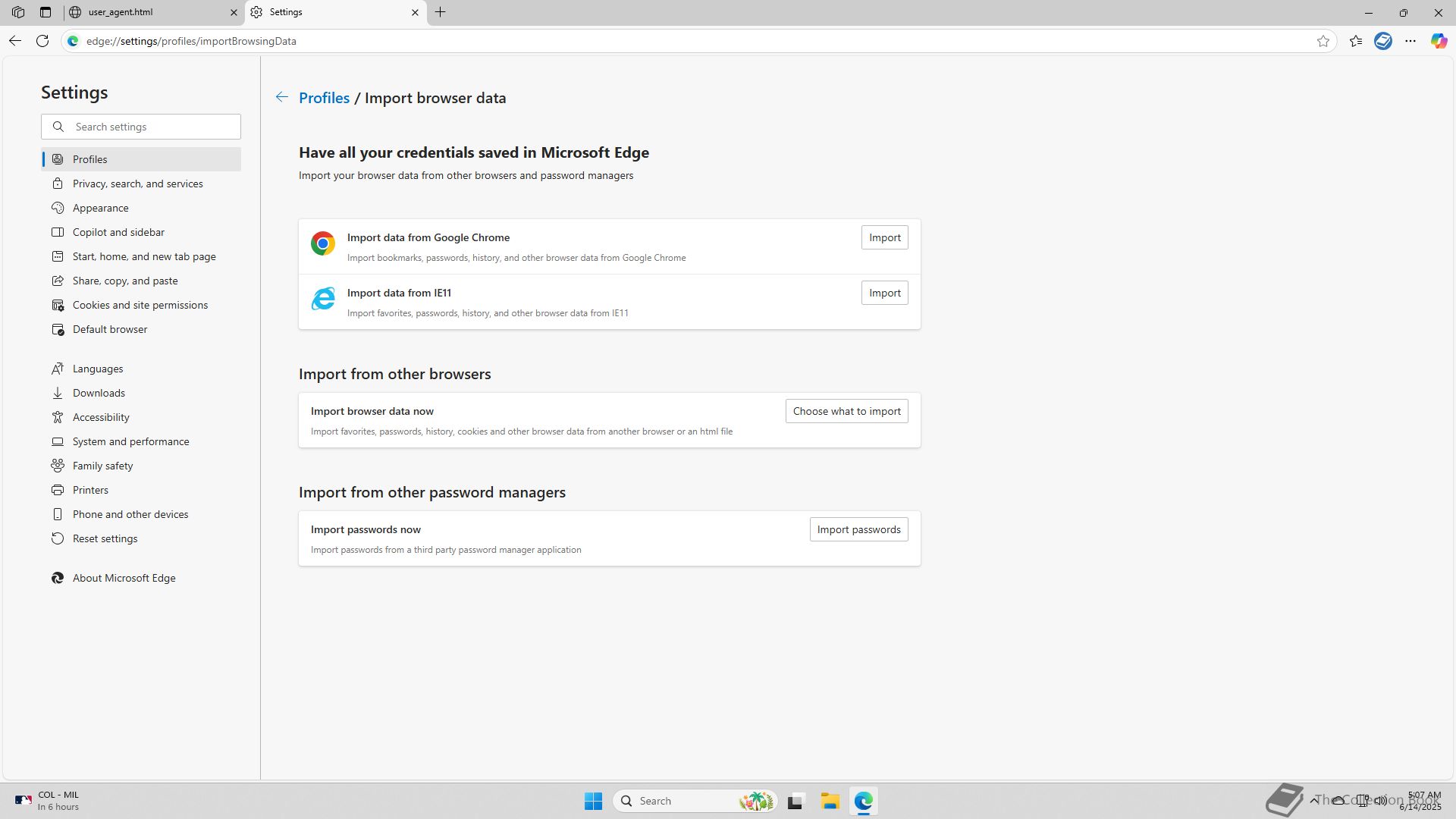Click the Profiles breadcrumb link

[324, 98]
